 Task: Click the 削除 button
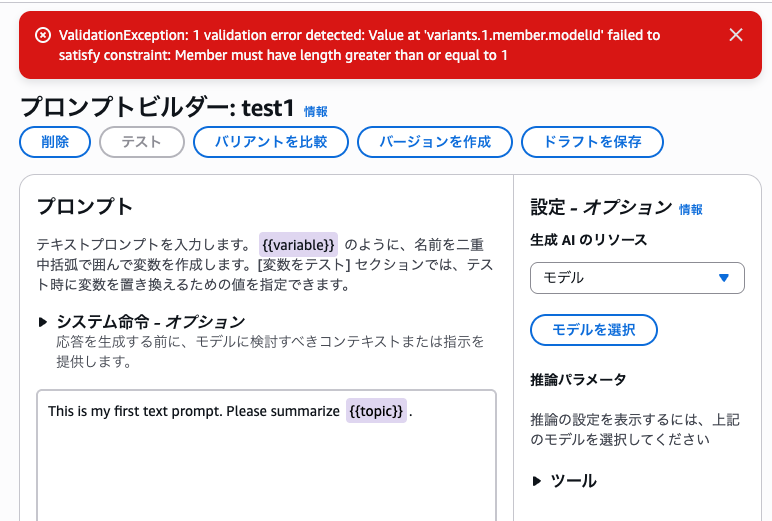[x=55, y=142]
